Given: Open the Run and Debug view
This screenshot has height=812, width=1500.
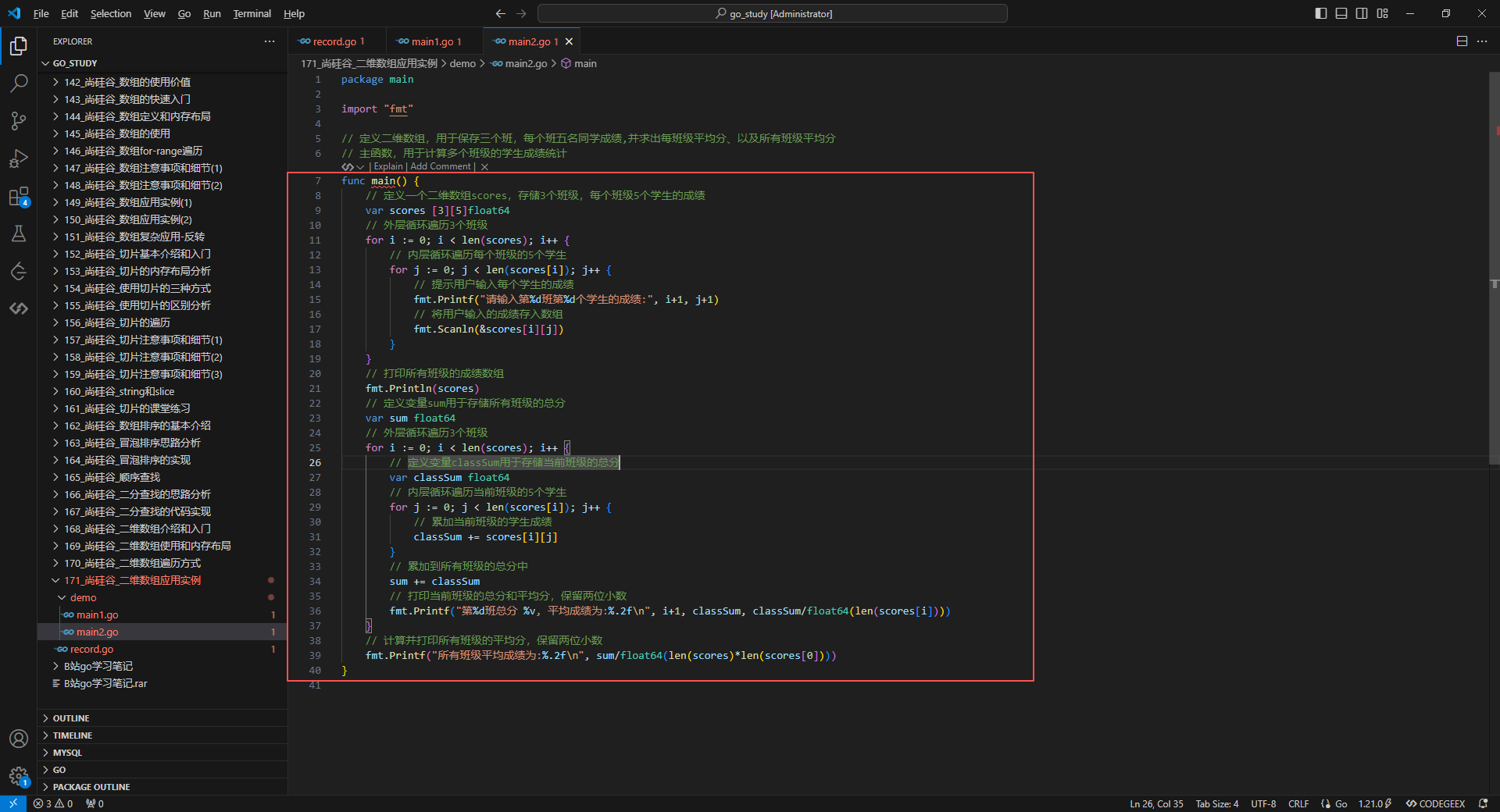Looking at the screenshot, I should (19, 158).
